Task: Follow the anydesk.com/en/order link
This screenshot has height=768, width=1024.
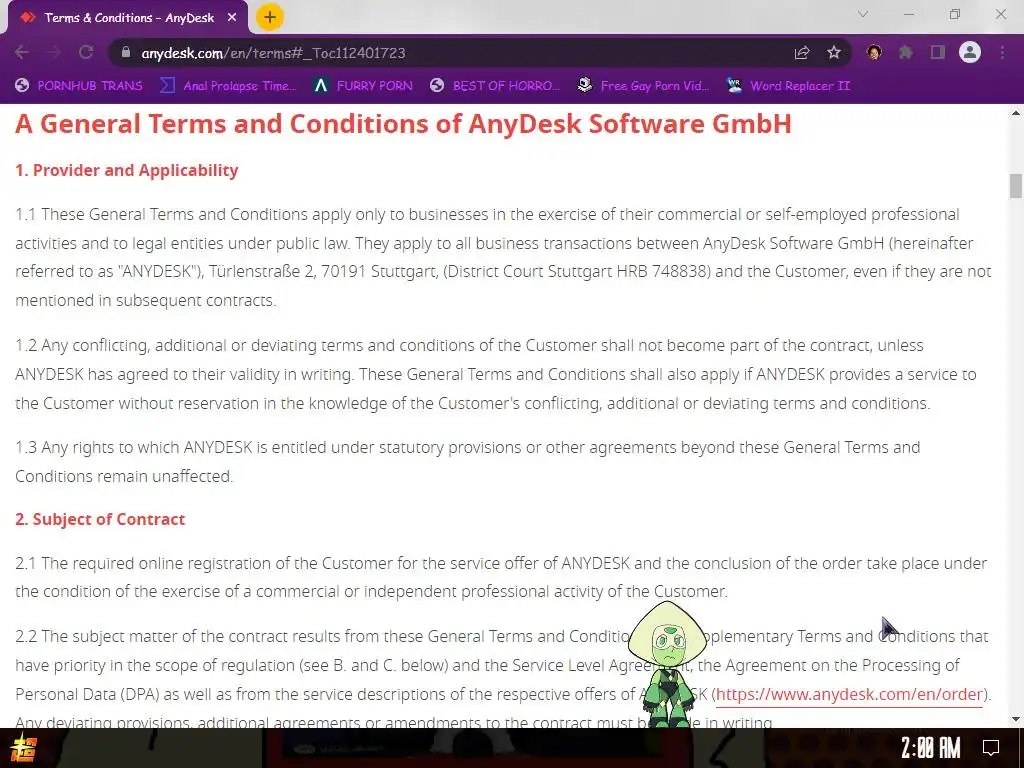Action: (x=849, y=694)
